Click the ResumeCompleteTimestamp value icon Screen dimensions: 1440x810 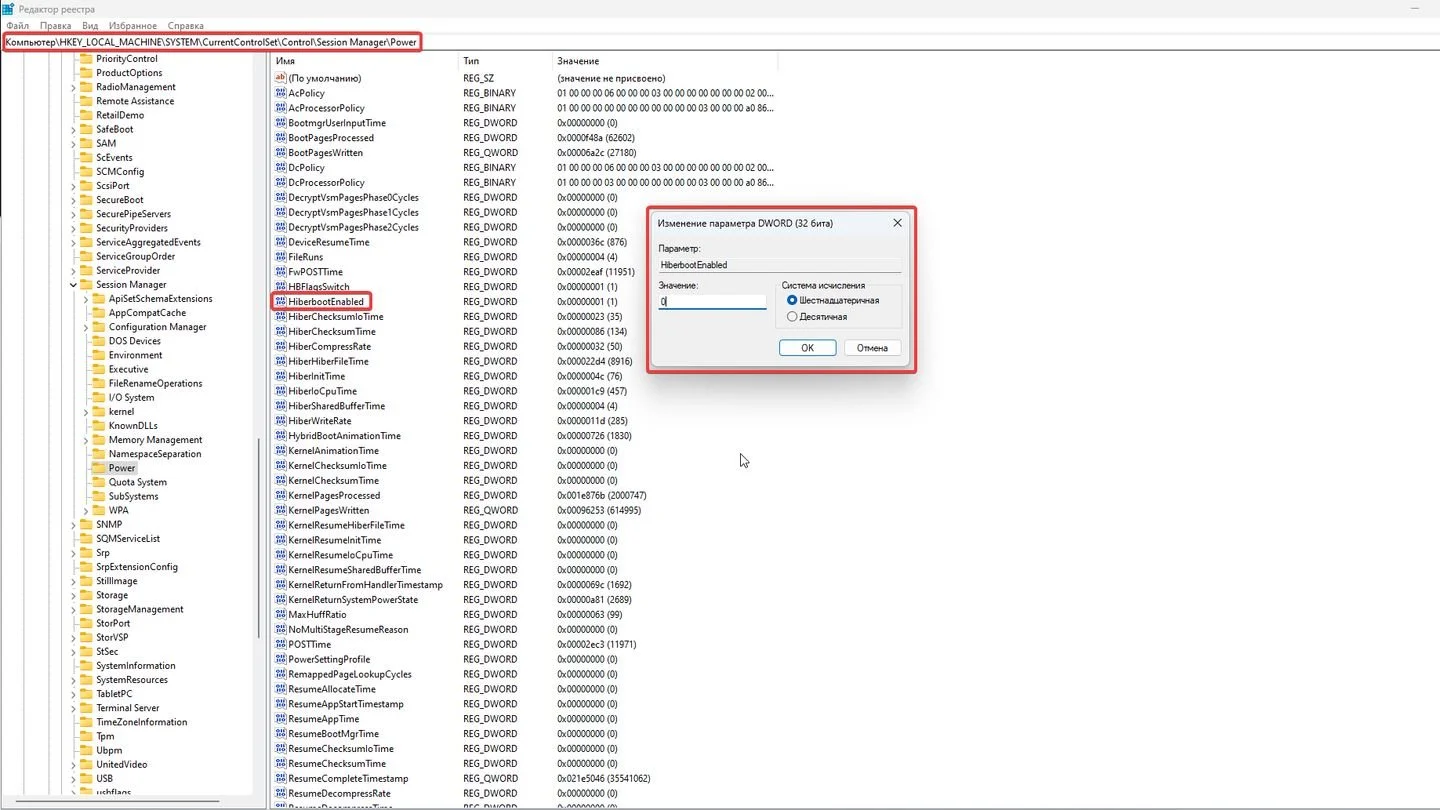(x=281, y=779)
